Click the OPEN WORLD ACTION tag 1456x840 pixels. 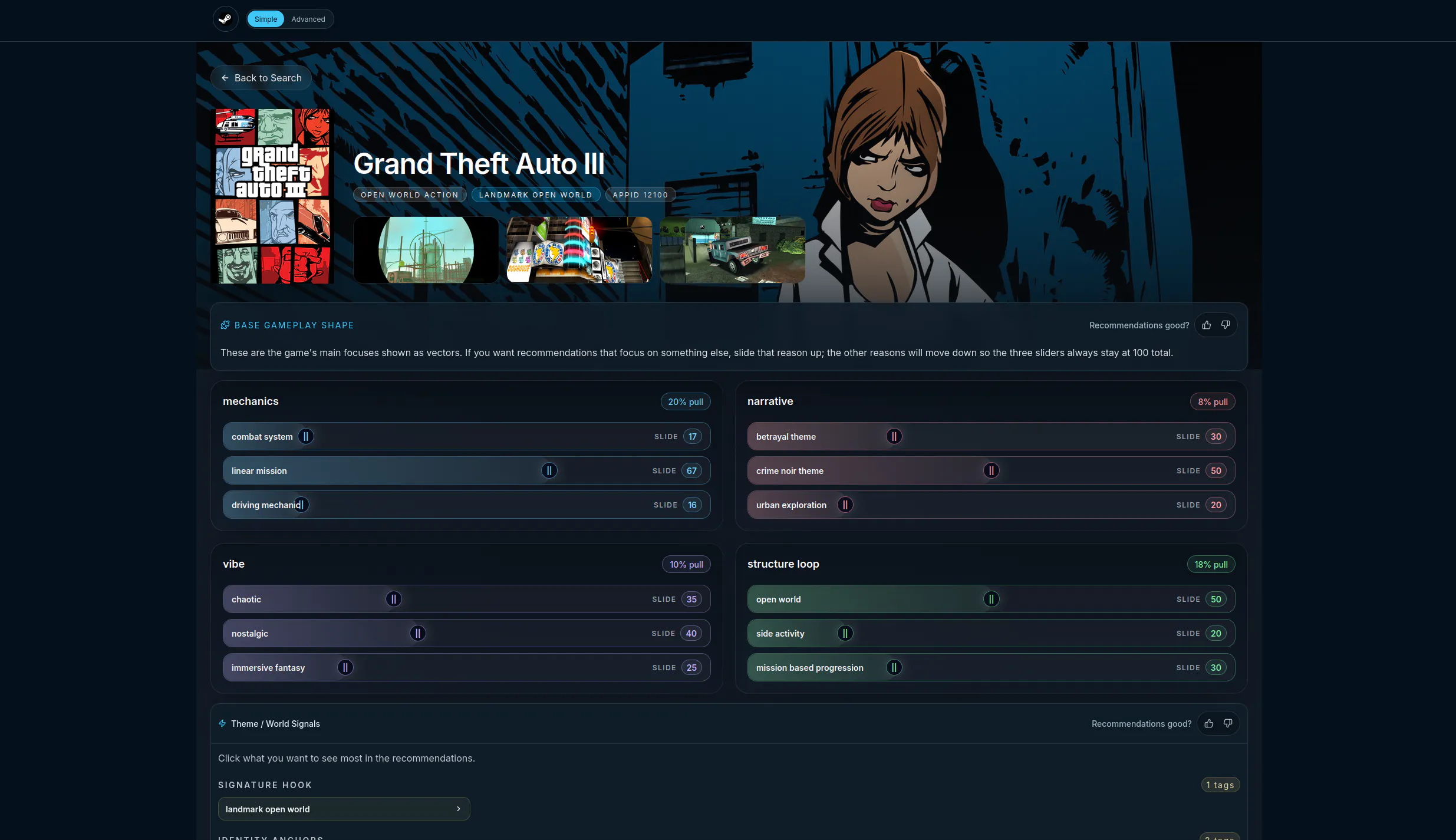coord(410,195)
